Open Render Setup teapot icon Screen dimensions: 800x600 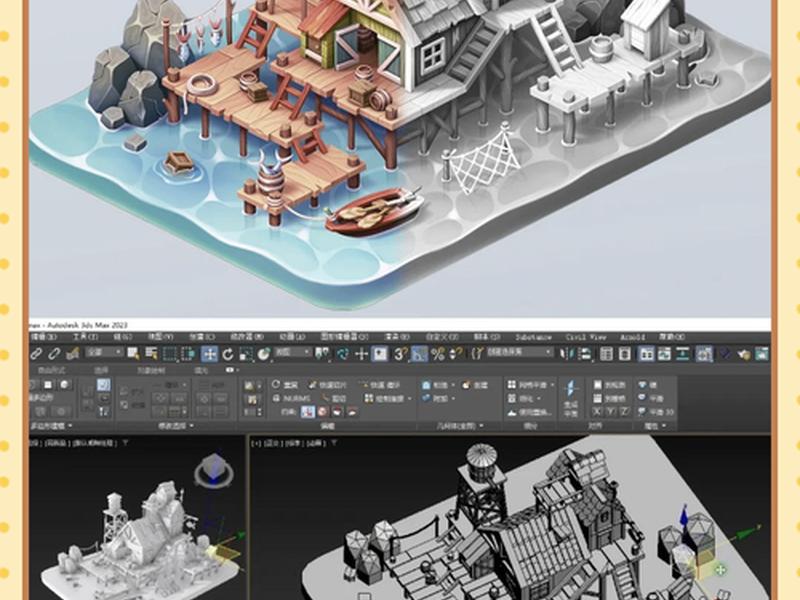tap(744, 354)
